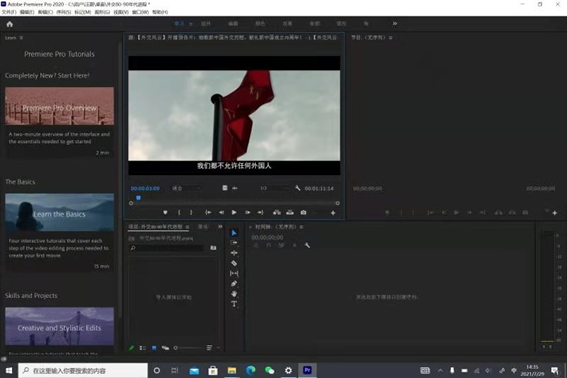Image resolution: width=567 pixels, height=378 pixels.
Task: Select the Razor tool
Action: tap(234, 263)
